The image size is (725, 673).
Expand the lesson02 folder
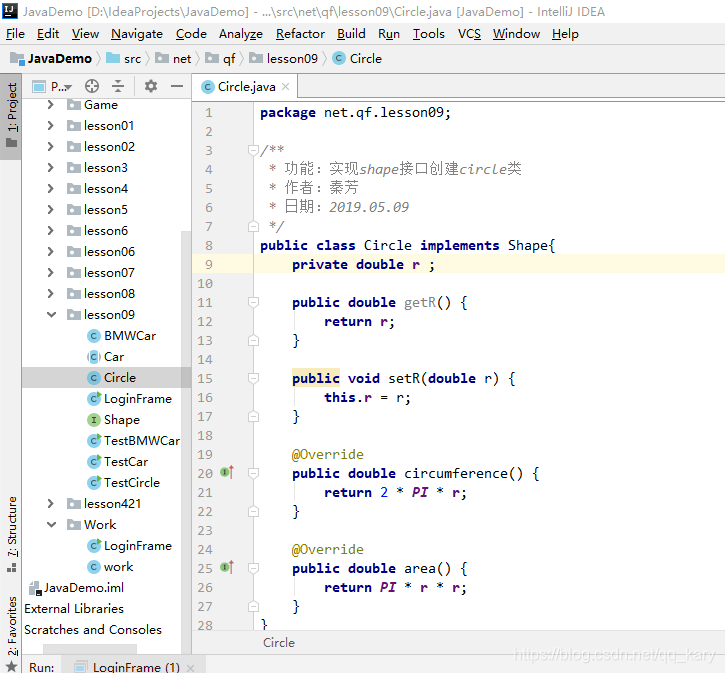coord(50,147)
